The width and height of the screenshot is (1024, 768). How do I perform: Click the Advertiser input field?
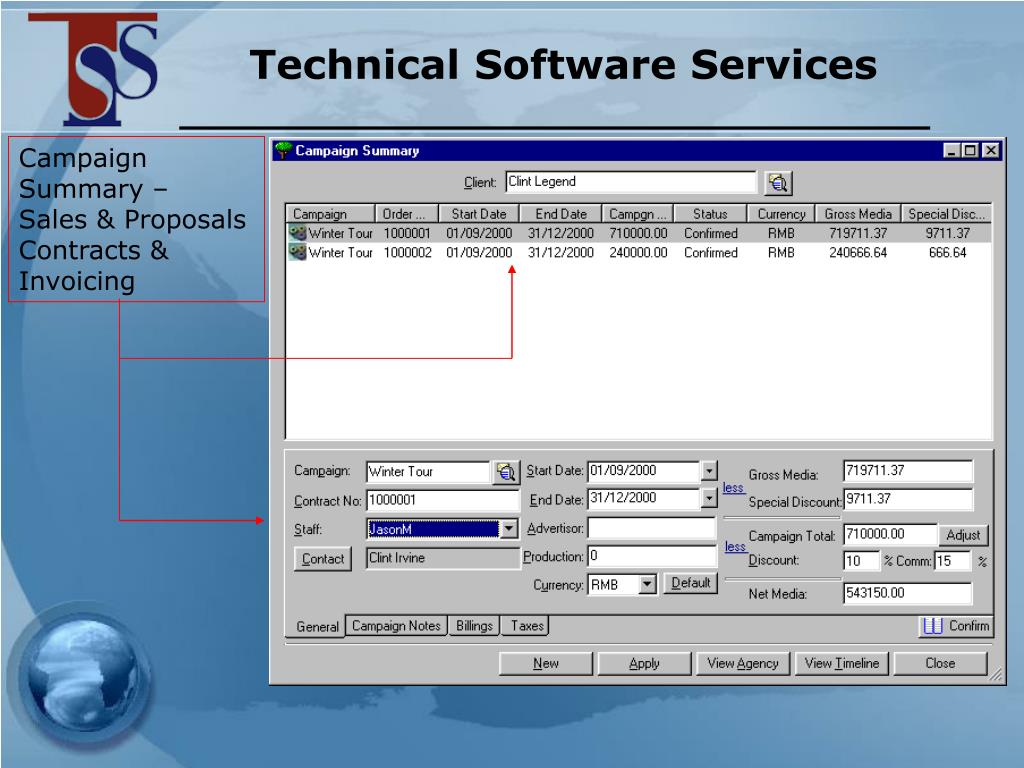[x=651, y=528]
